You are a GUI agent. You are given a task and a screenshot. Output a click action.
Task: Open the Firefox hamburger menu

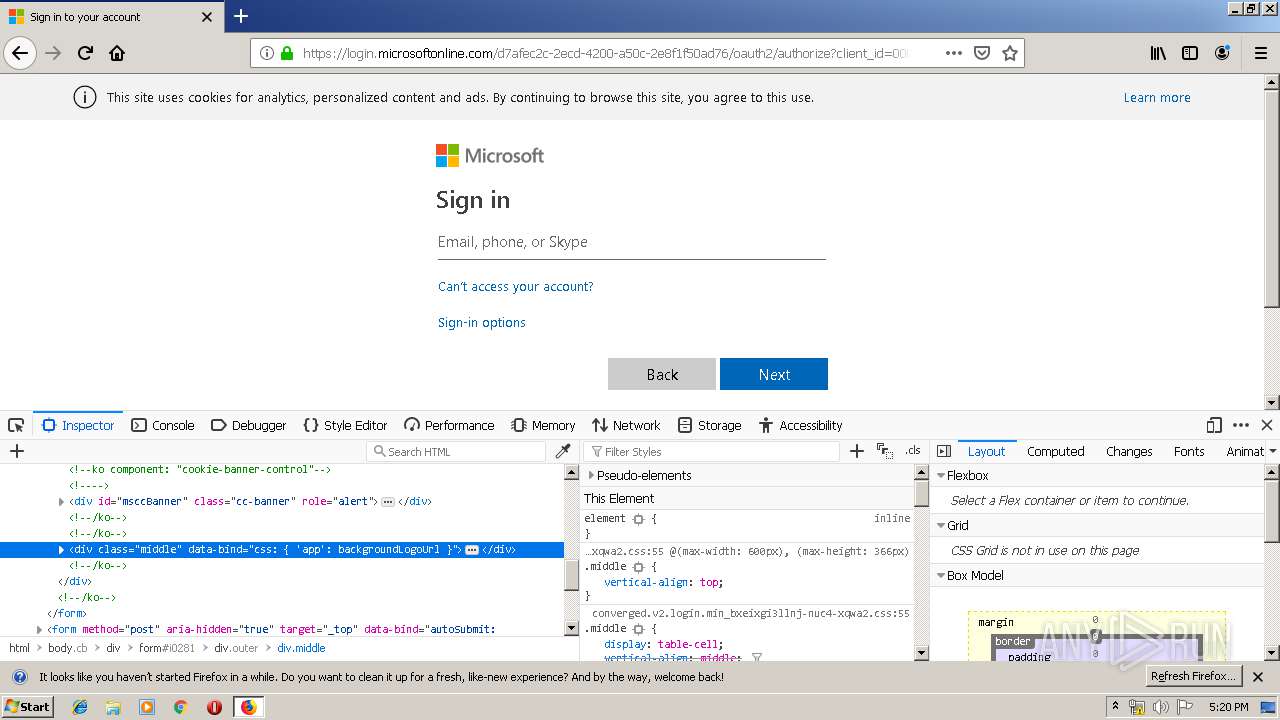1261,53
